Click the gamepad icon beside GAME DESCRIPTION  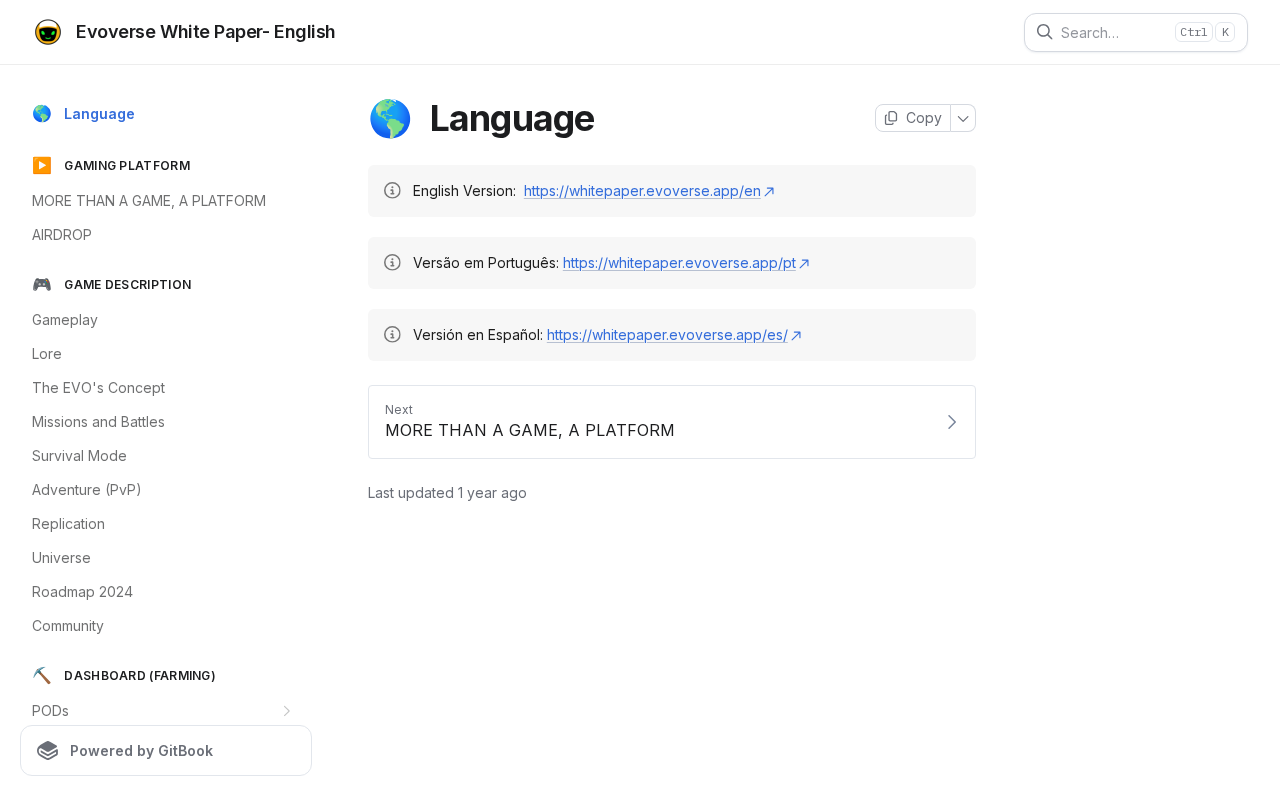click(x=42, y=284)
